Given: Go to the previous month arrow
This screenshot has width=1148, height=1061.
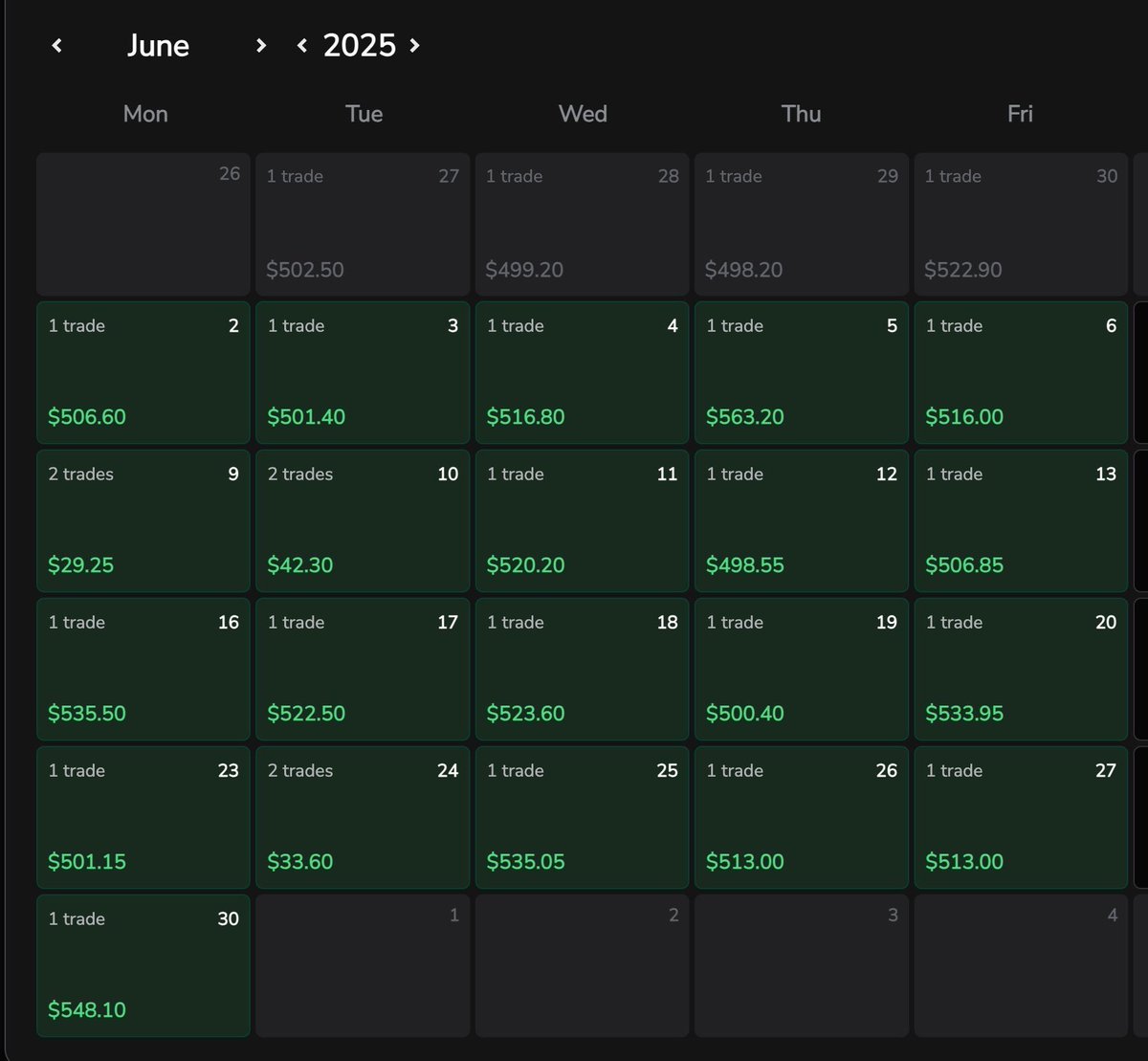Looking at the screenshot, I should click(56, 45).
